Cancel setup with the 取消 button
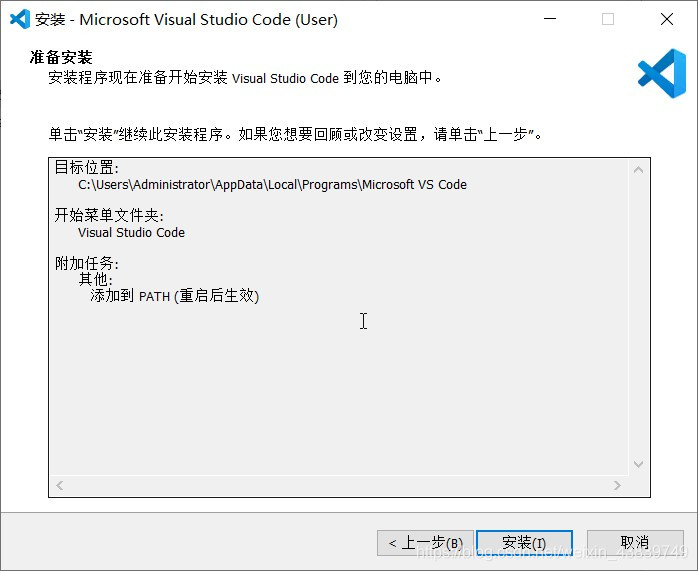This screenshot has width=698, height=571. pyautogui.click(x=635, y=543)
